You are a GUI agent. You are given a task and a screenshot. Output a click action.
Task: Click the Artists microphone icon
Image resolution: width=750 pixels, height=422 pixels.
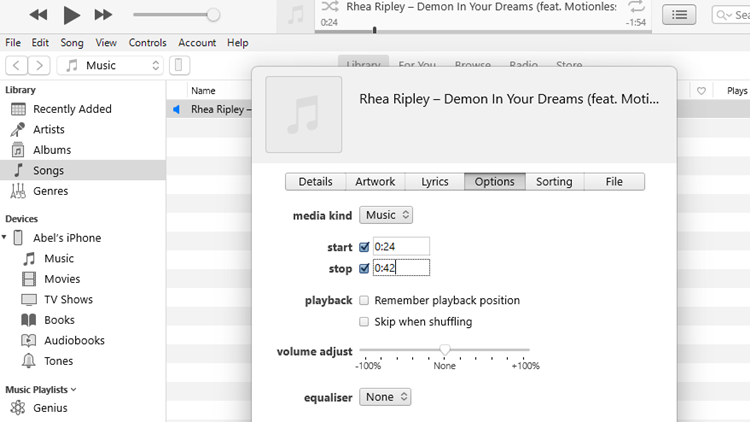[x=18, y=130]
